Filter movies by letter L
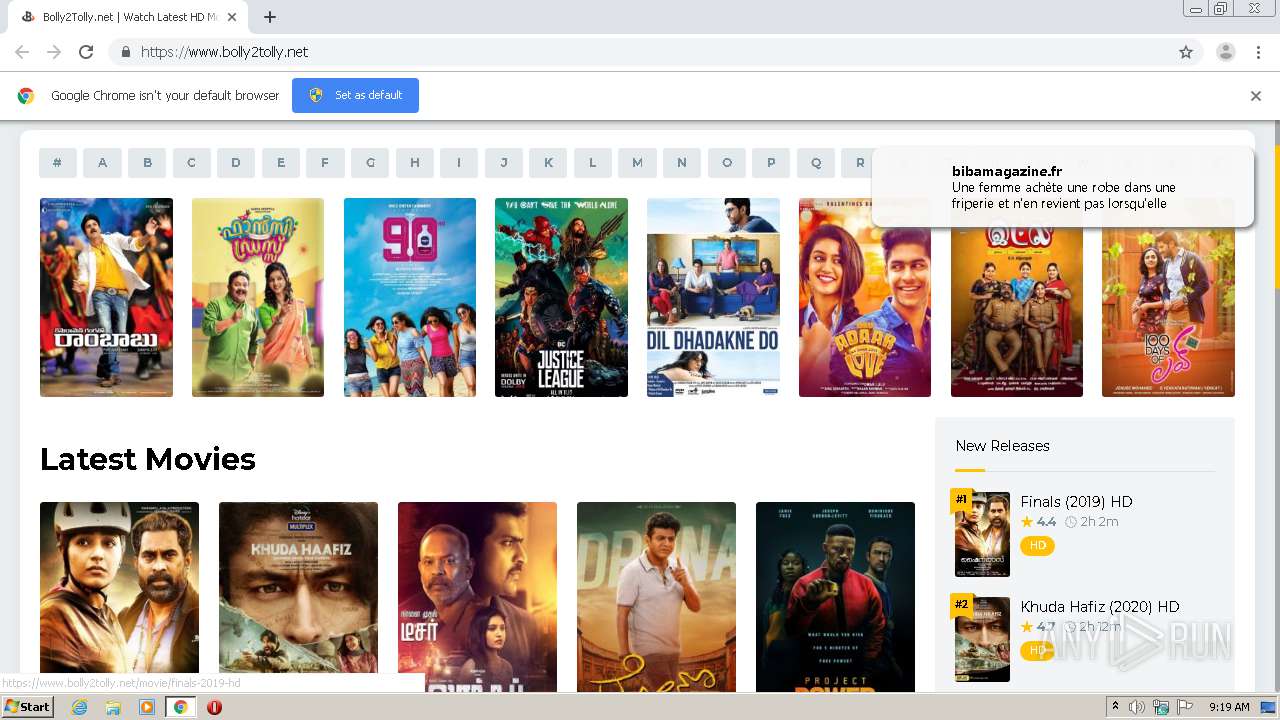Screen dimensions: 1280x720 tap(593, 163)
